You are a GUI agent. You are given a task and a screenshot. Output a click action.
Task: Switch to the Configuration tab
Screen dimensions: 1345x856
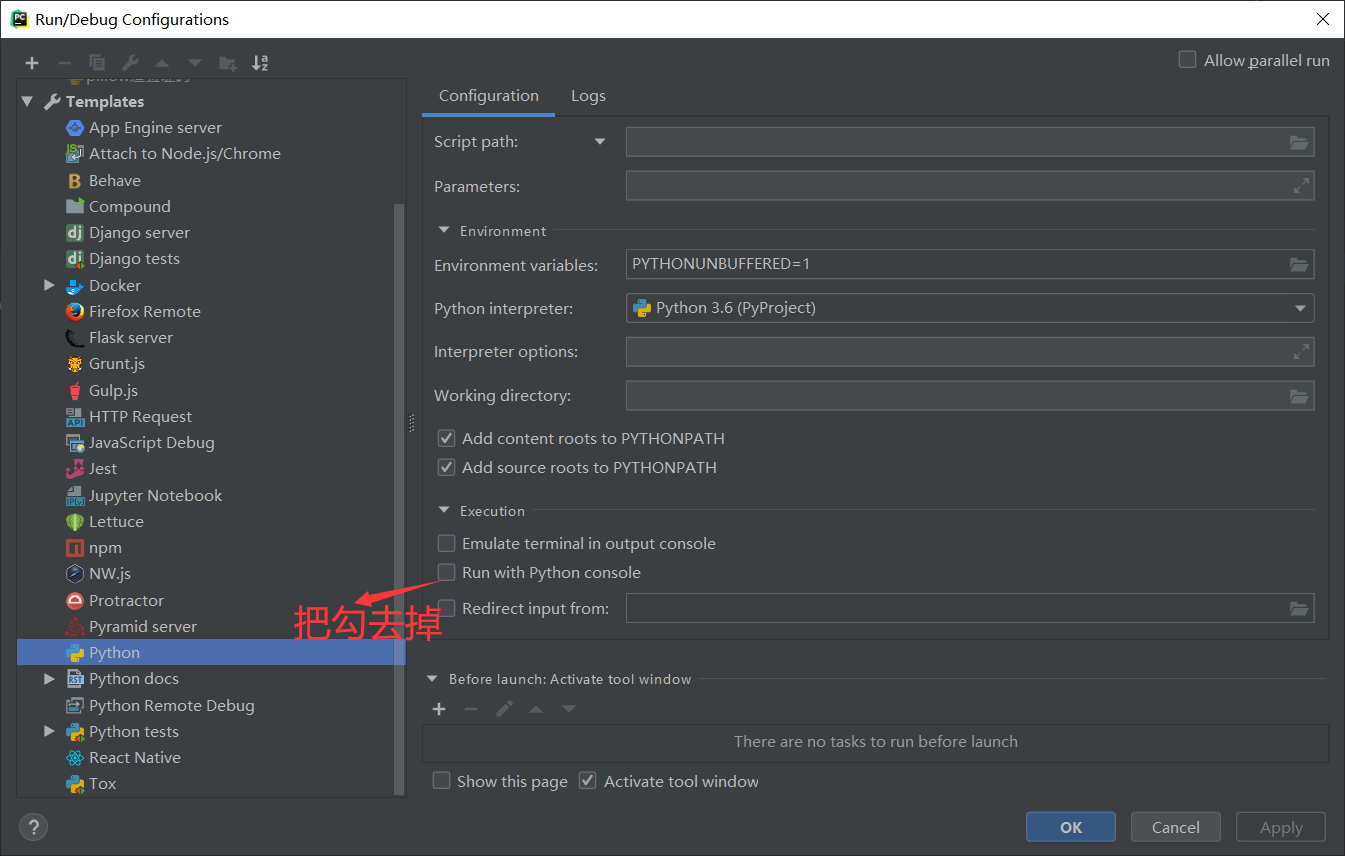(489, 96)
